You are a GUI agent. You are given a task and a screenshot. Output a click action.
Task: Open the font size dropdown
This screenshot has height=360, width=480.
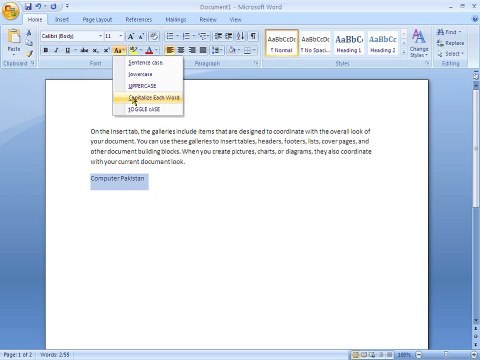[121, 36]
